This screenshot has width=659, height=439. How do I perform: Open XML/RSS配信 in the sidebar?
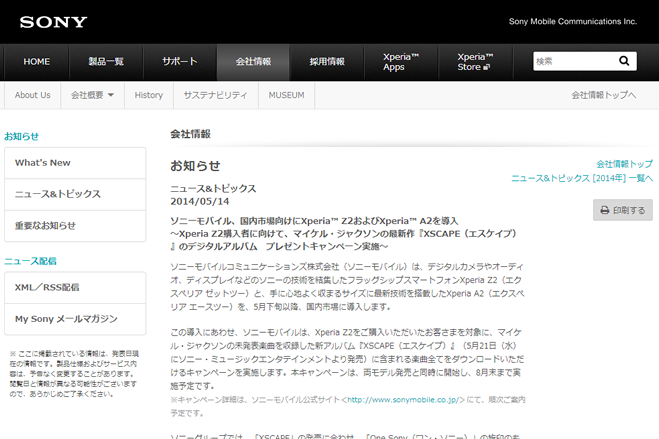pos(75,287)
